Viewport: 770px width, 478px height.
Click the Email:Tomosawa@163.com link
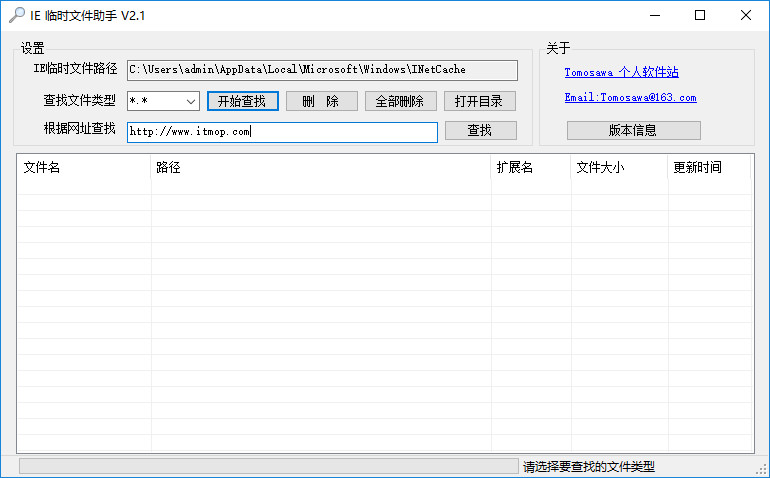[630, 97]
